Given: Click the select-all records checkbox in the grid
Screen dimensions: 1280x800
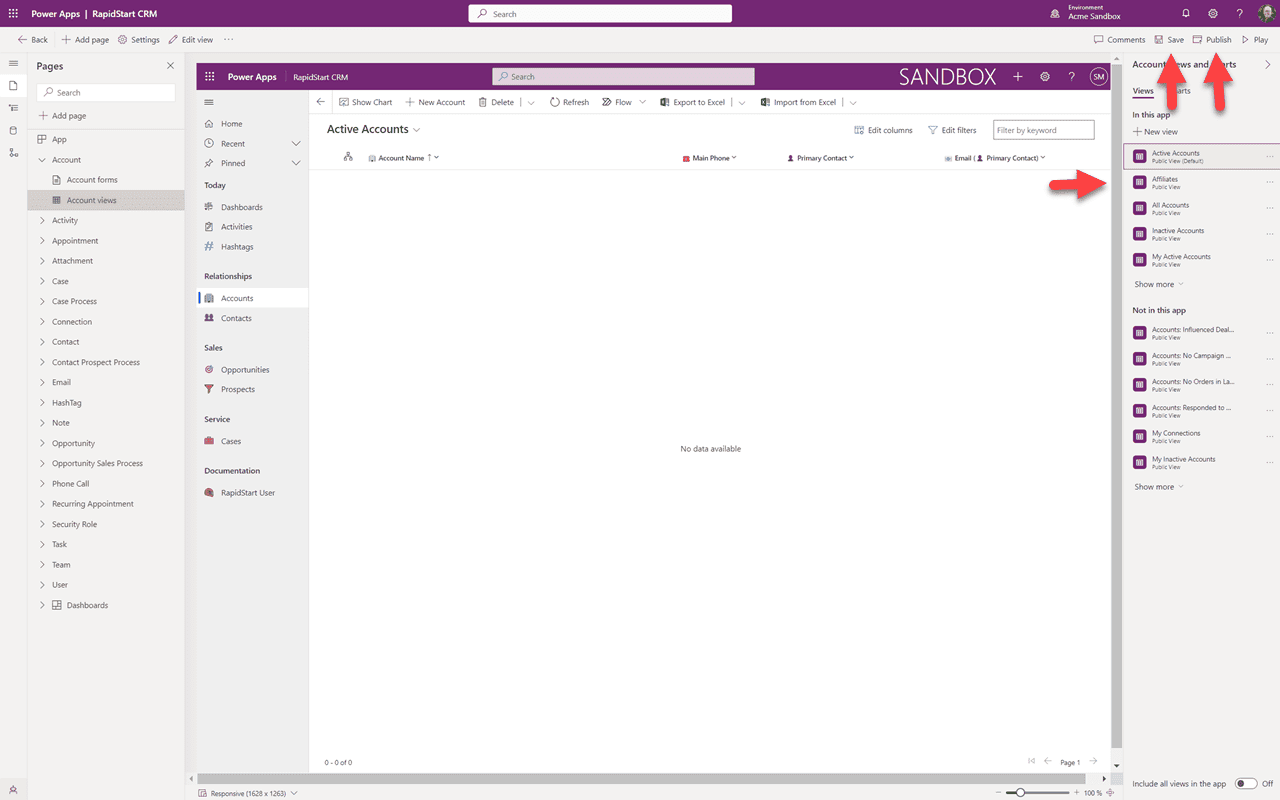Looking at the screenshot, I should coord(348,157).
